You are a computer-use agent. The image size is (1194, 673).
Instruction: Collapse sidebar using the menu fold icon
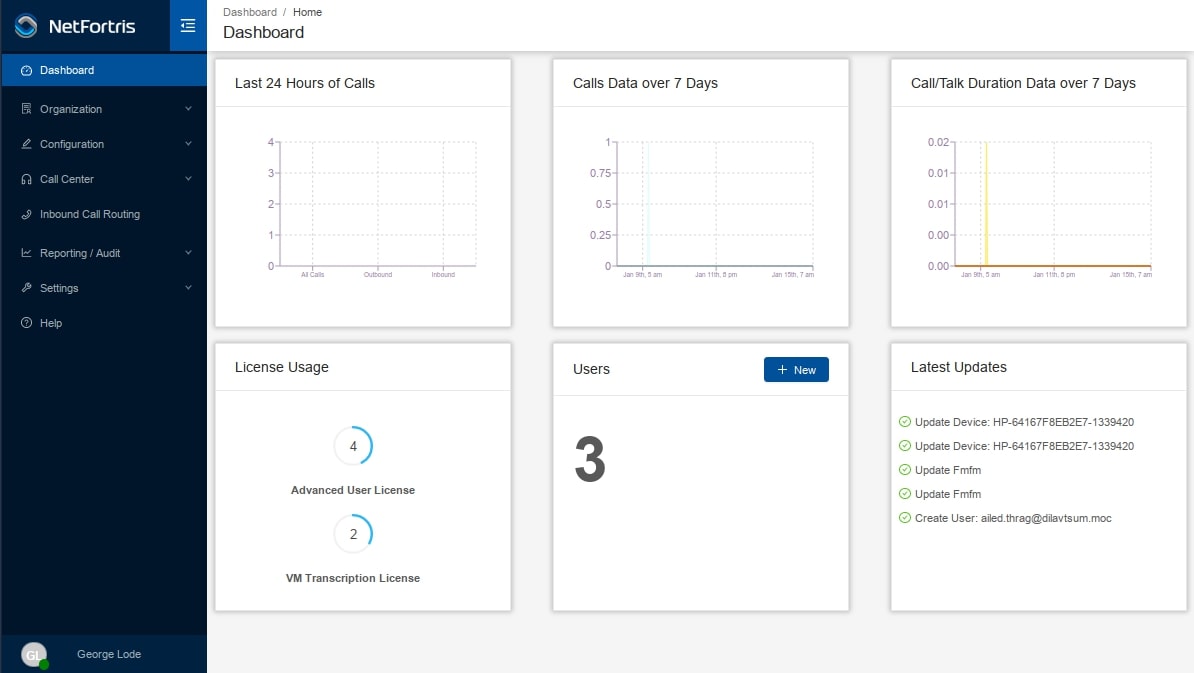187,26
